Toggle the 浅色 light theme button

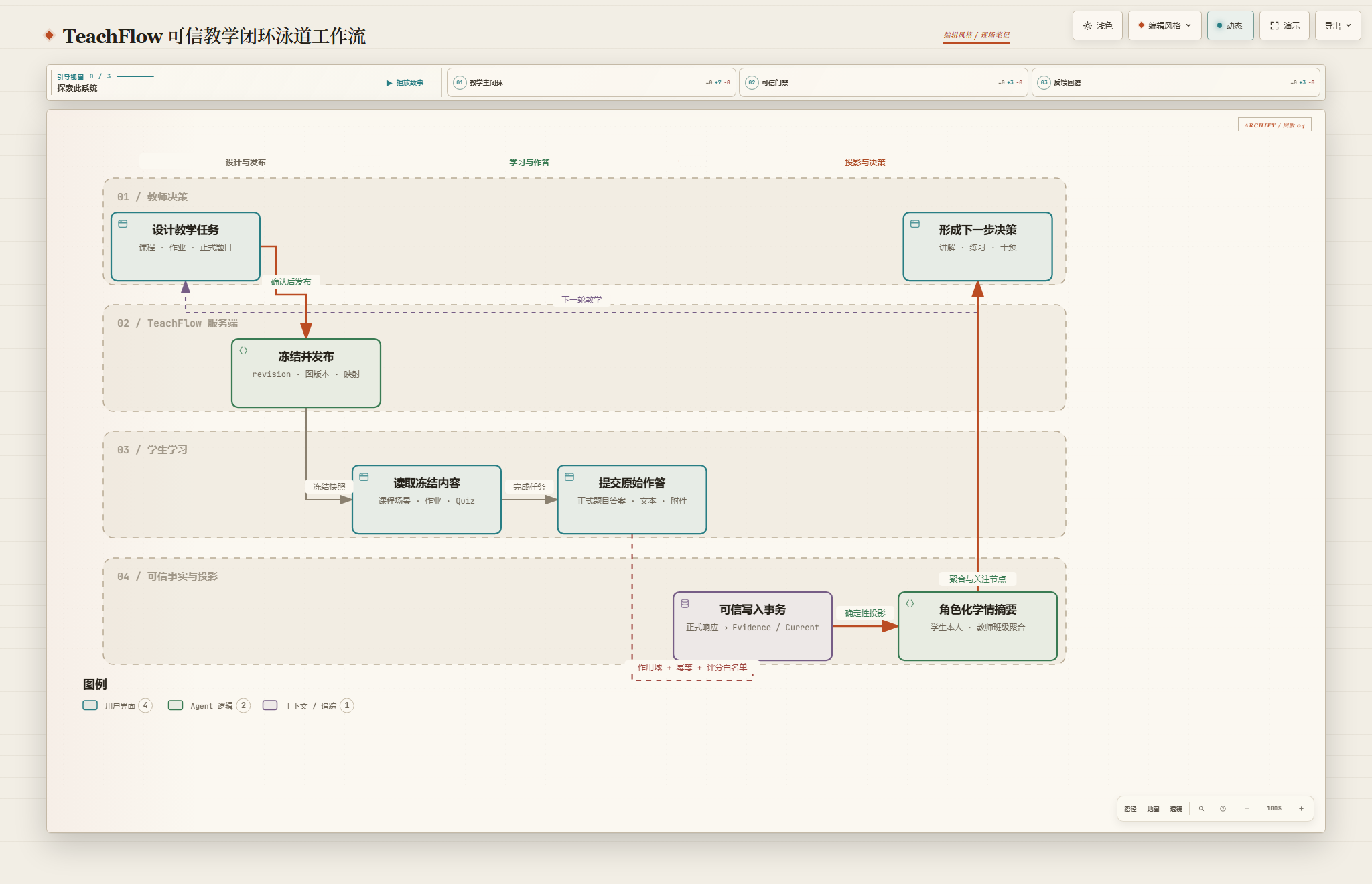(1097, 26)
